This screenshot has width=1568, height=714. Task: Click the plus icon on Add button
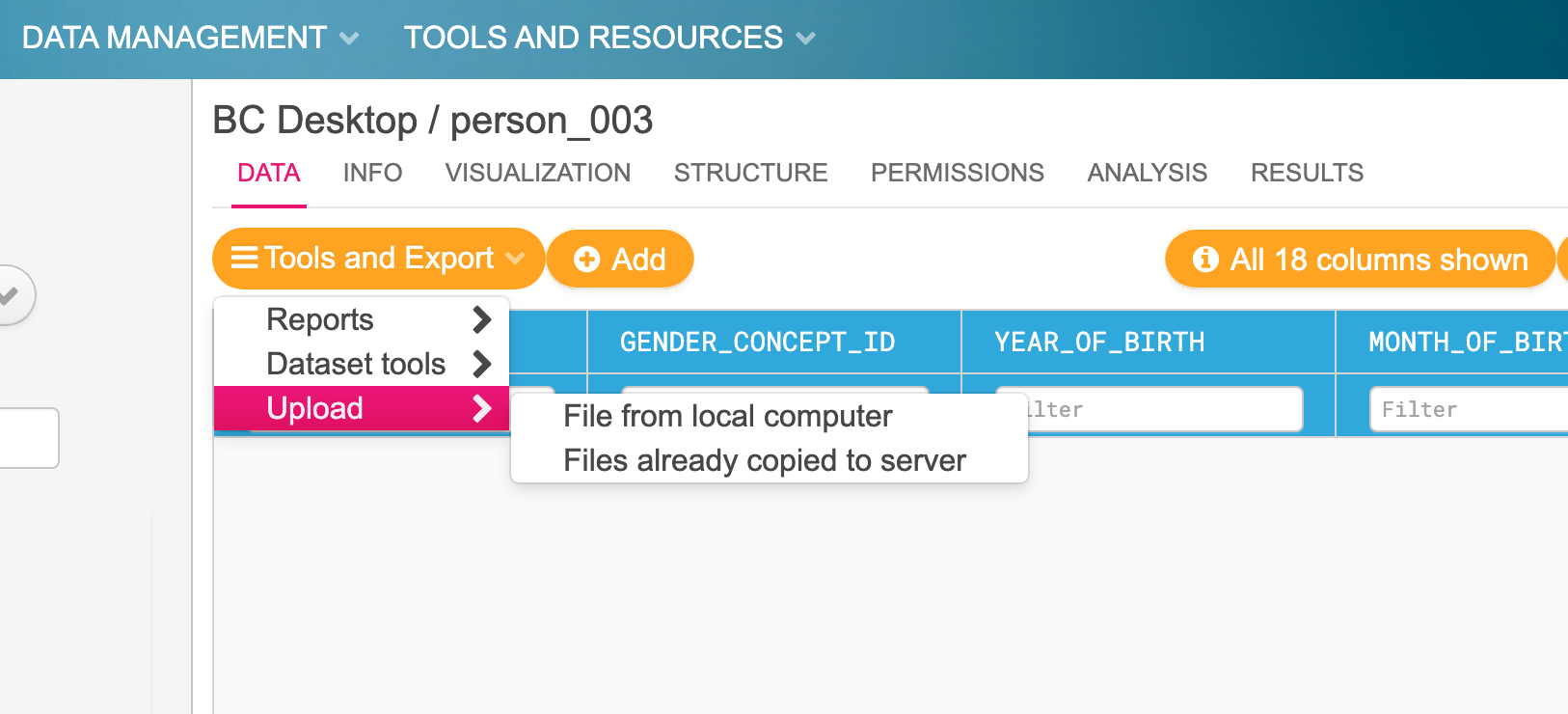coord(587,260)
